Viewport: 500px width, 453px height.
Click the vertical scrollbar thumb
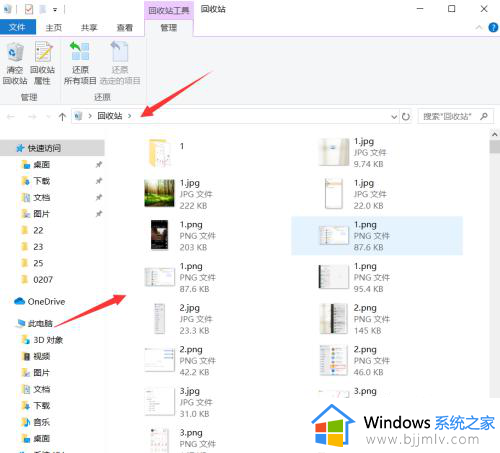[x=495, y=147]
